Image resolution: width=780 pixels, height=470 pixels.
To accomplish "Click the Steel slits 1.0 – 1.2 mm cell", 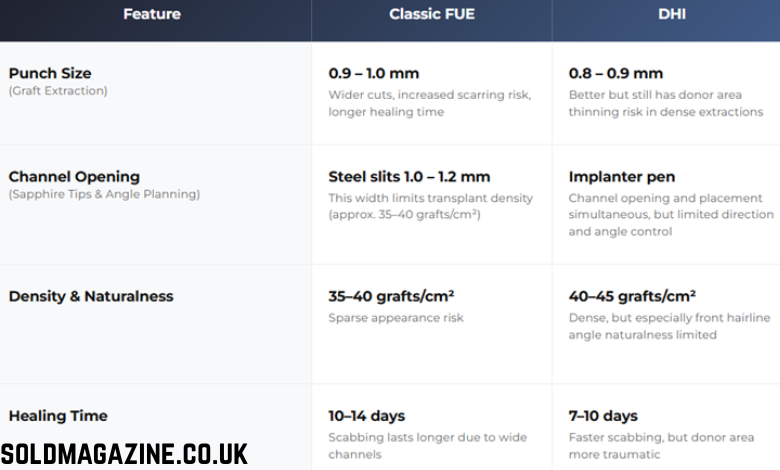I will coord(409,177).
